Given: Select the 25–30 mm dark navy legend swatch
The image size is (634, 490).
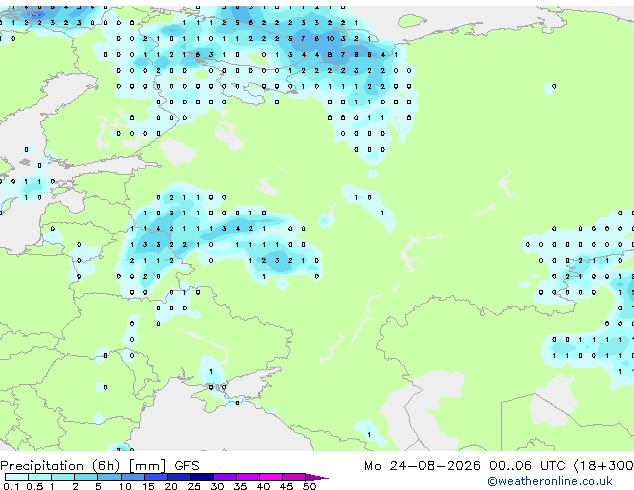Looking at the screenshot, I should pyautogui.click(x=202, y=477).
